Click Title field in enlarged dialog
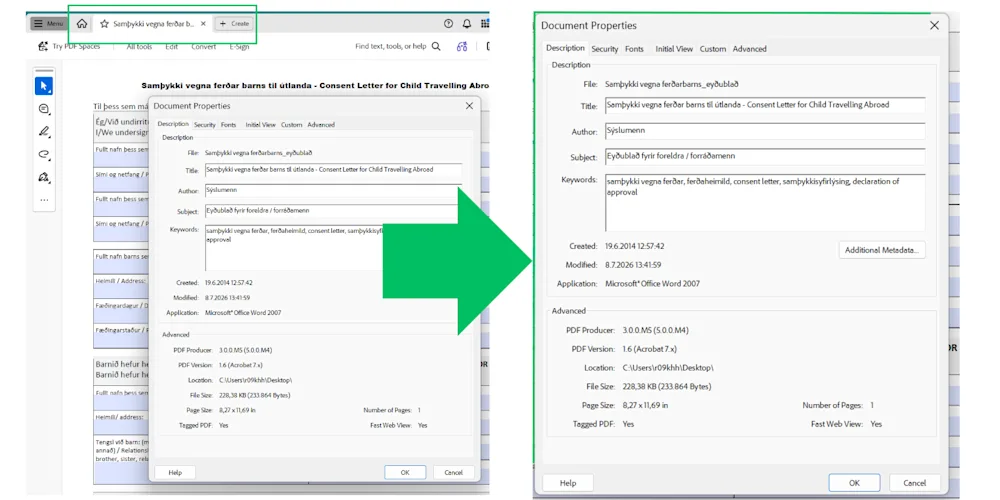This screenshot has height=500, width=1000. click(x=765, y=105)
